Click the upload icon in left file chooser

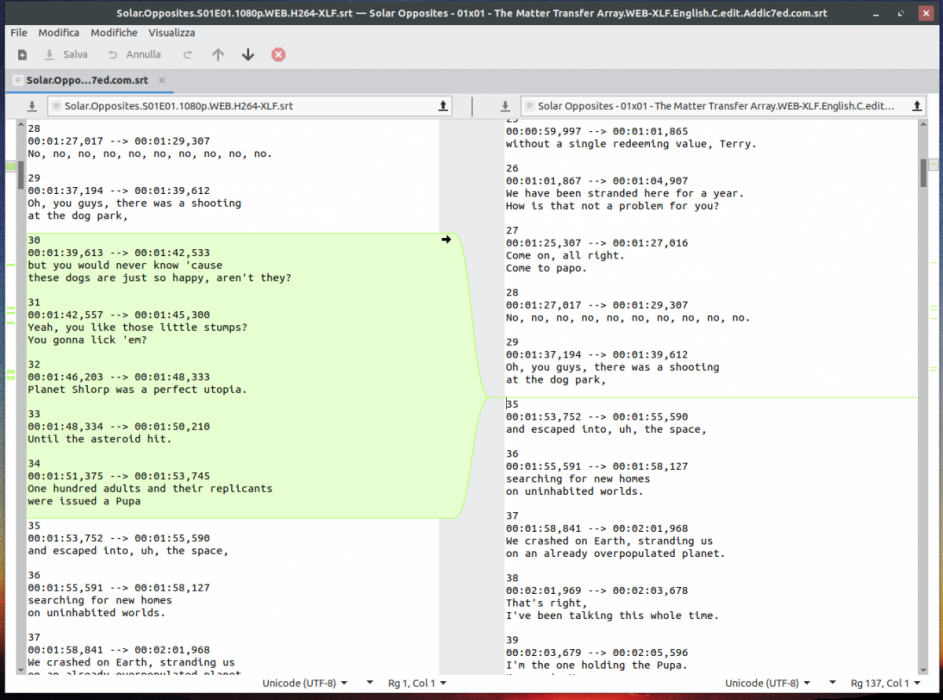442,106
